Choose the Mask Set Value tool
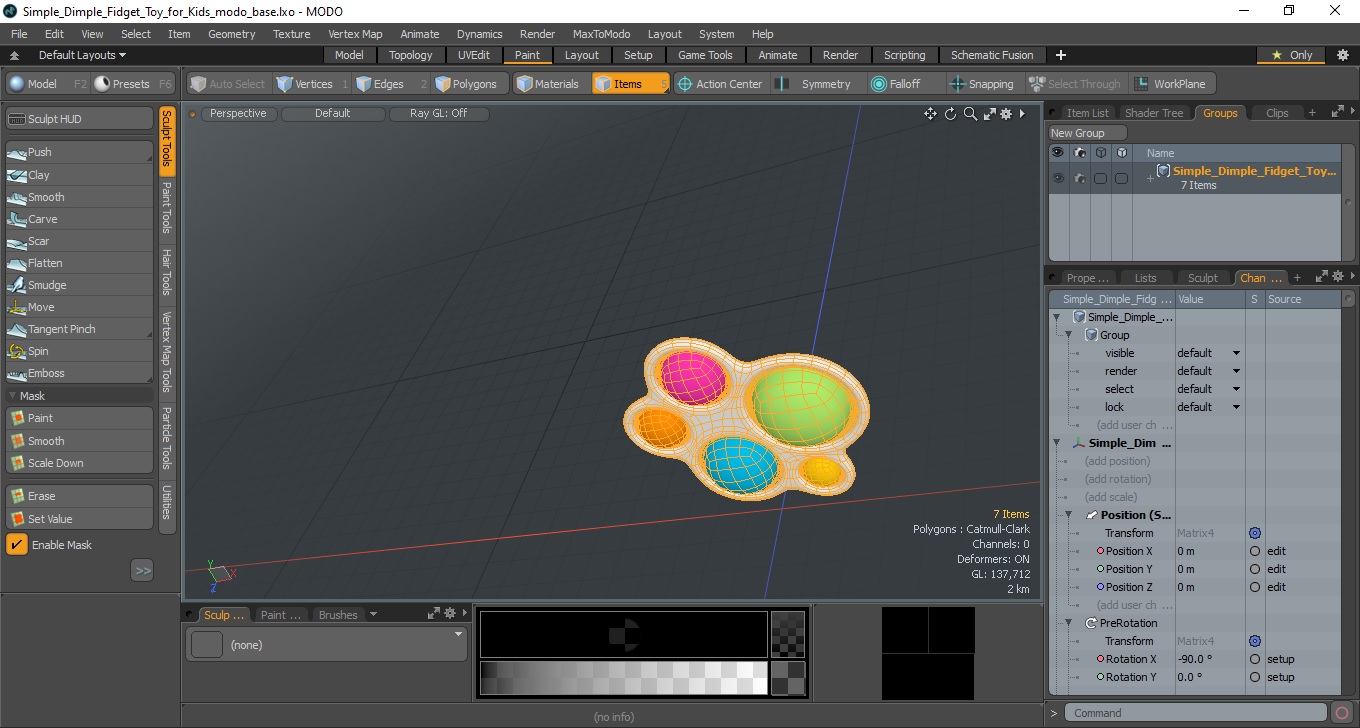The image size is (1360, 728). click(x=79, y=519)
